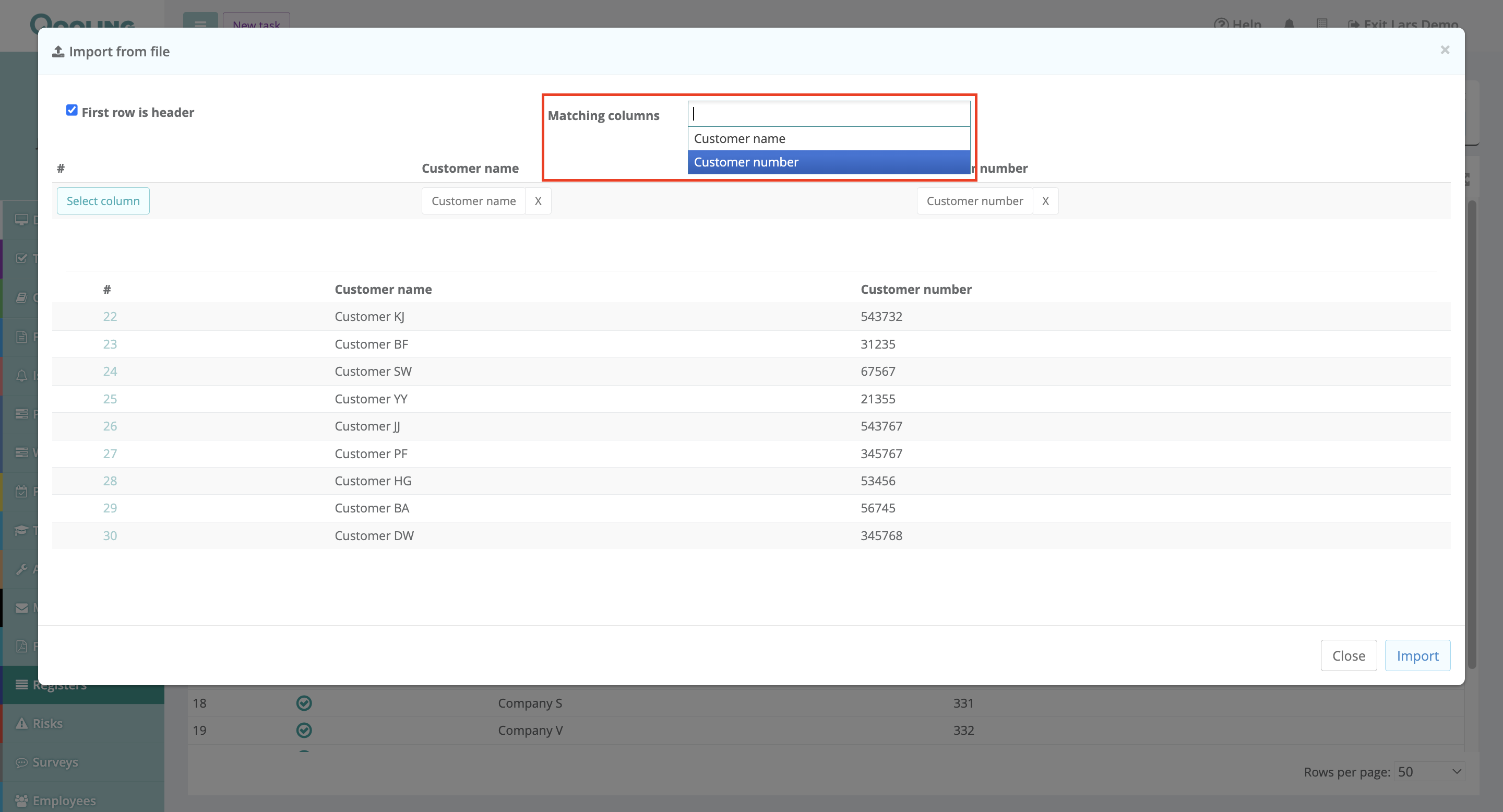Viewport: 1503px width, 812px height.
Task: Click the upload icon beside Import from file
Action: click(58, 52)
